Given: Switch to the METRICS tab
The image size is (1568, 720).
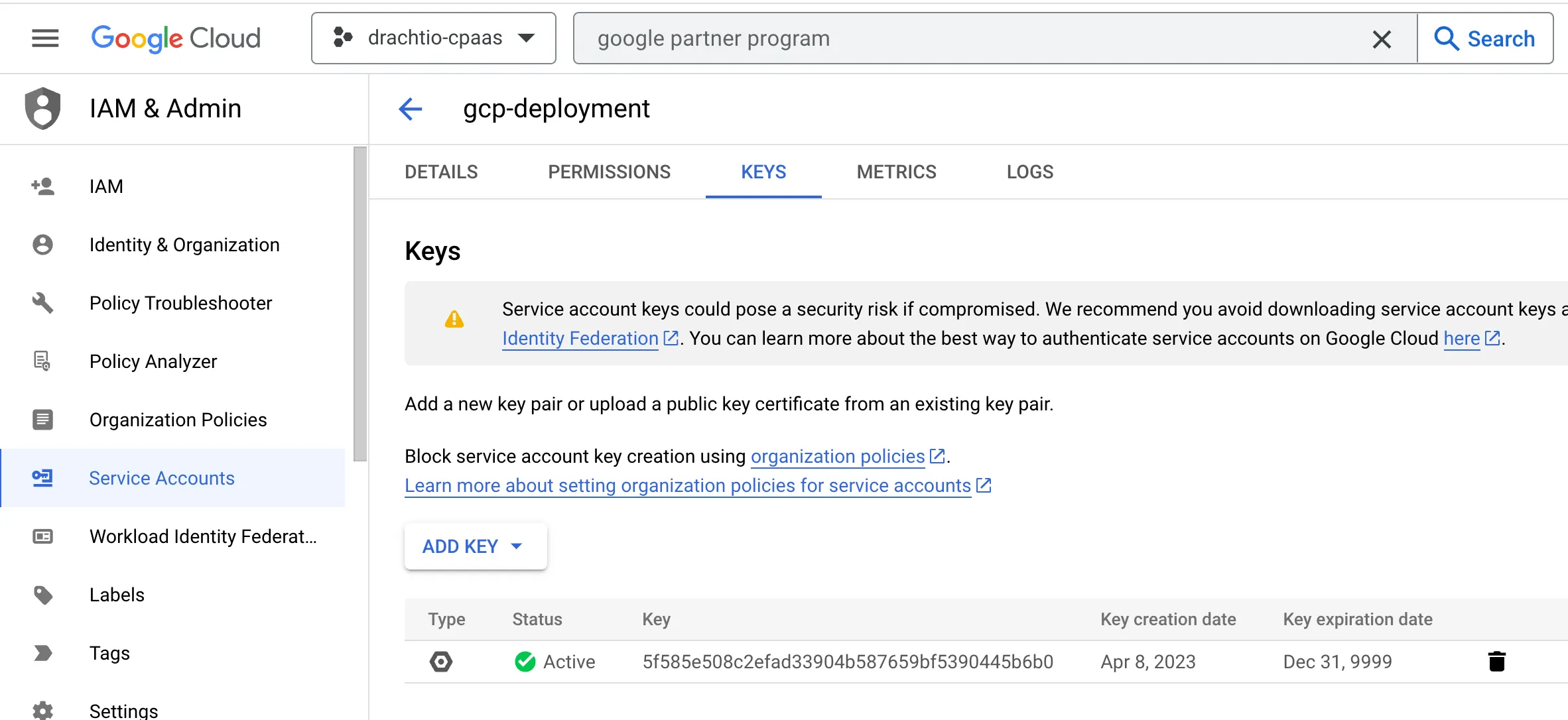Looking at the screenshot, I should click(896, 172).
